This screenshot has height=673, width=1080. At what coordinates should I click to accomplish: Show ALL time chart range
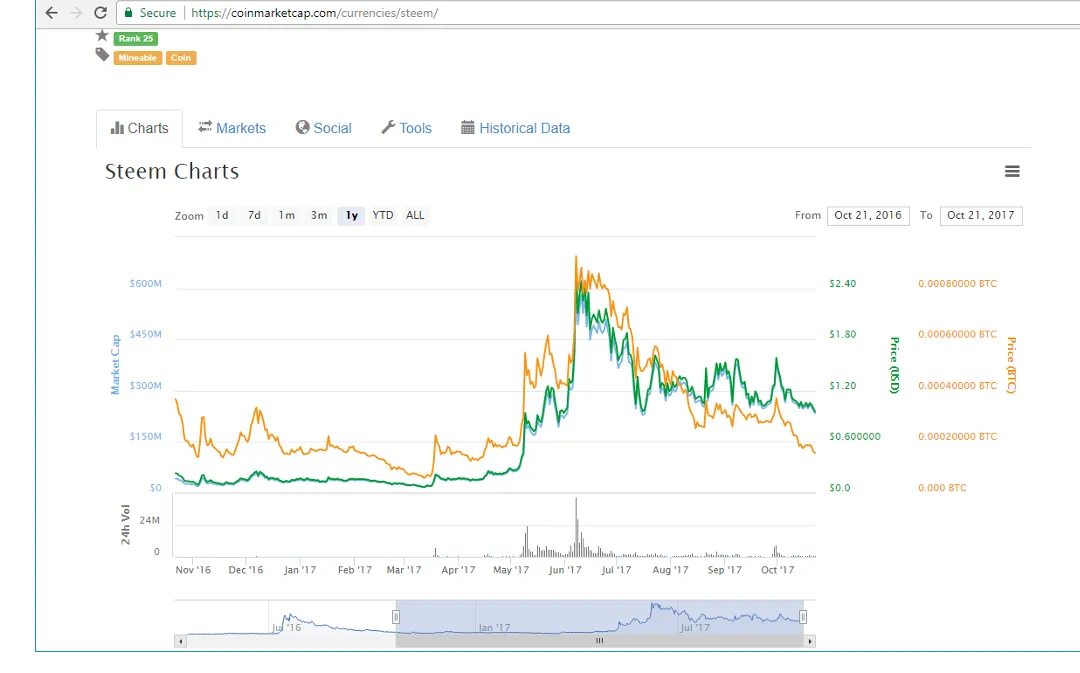pyautogui.click(x=415, y=216)
